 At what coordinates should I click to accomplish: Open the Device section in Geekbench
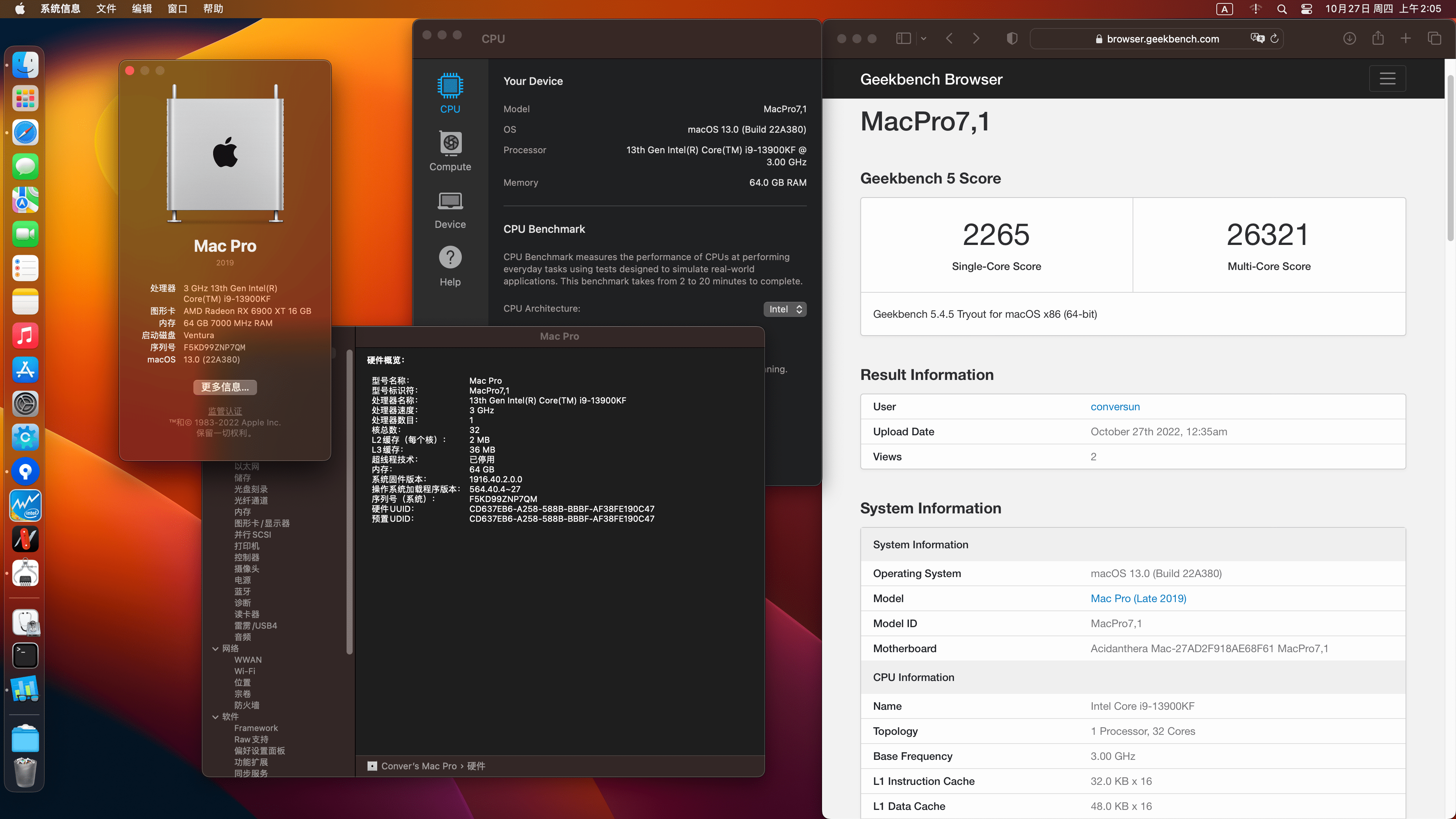coord(450,210)
